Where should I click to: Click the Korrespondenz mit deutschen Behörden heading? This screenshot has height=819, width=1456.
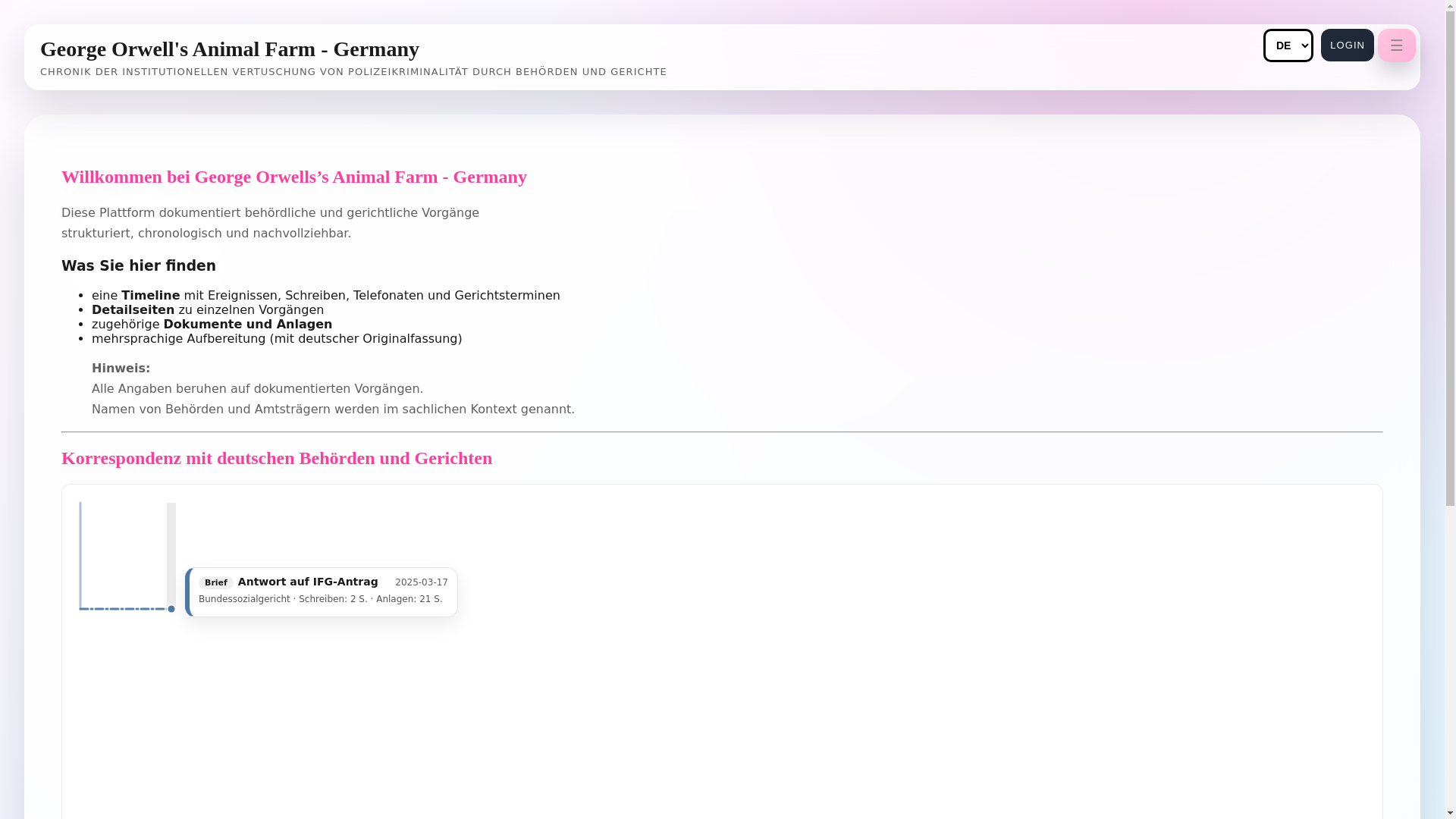tap(277, 458)
